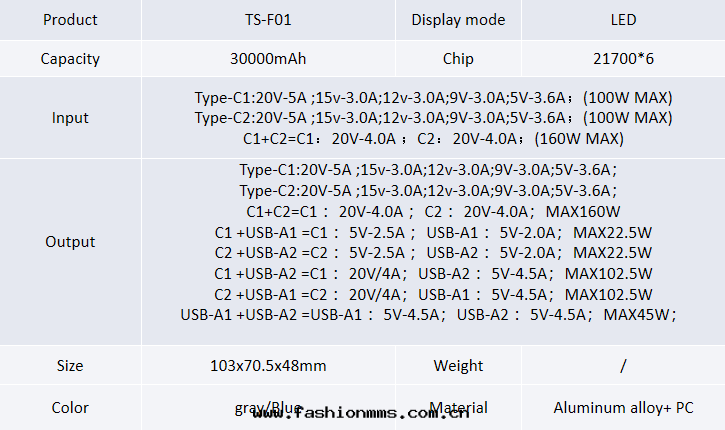Click the Product header cell
Screen dimensions: 725x430
pyautogui.click(x=70, y=20)
